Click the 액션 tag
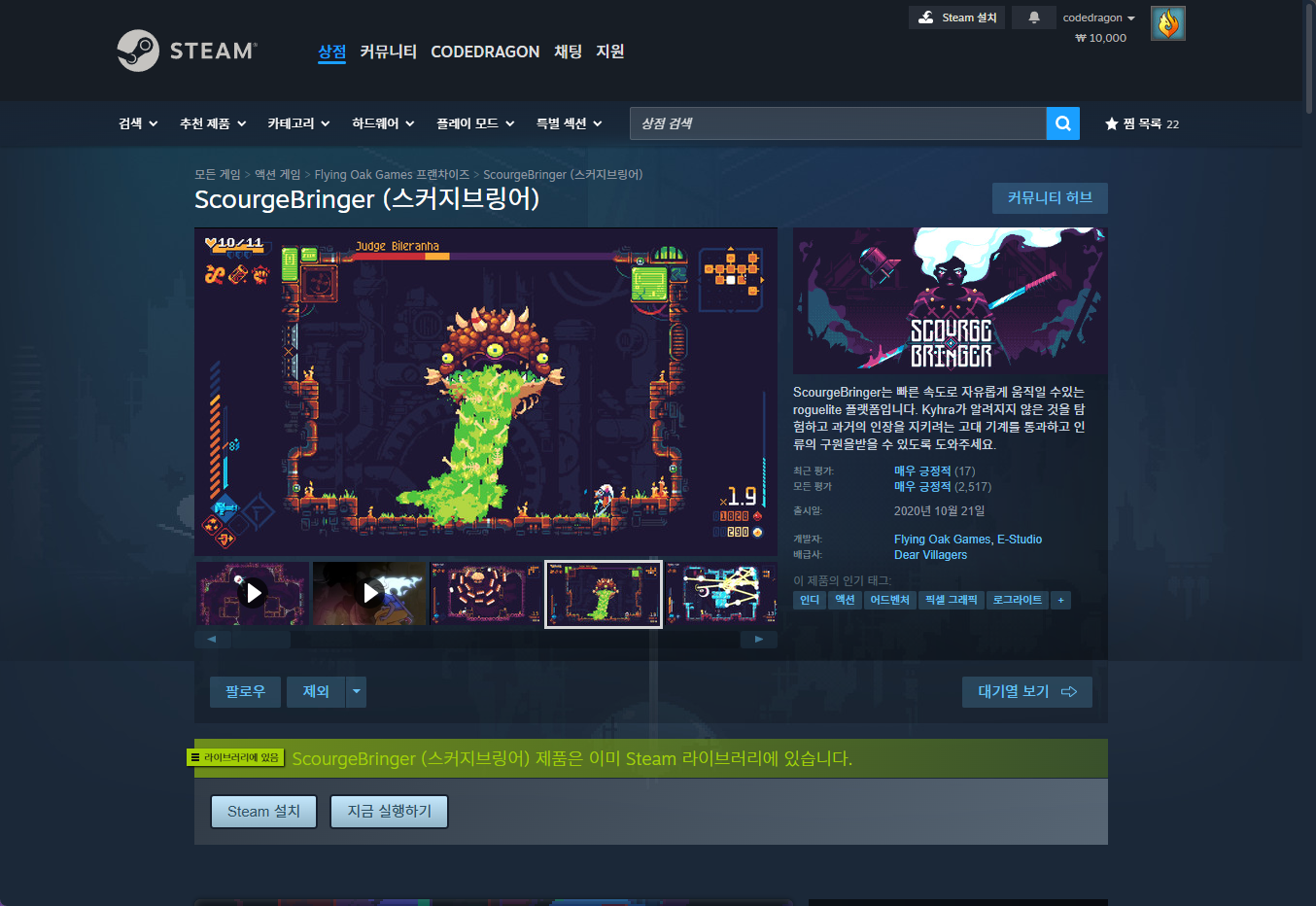 pos(845,600)
